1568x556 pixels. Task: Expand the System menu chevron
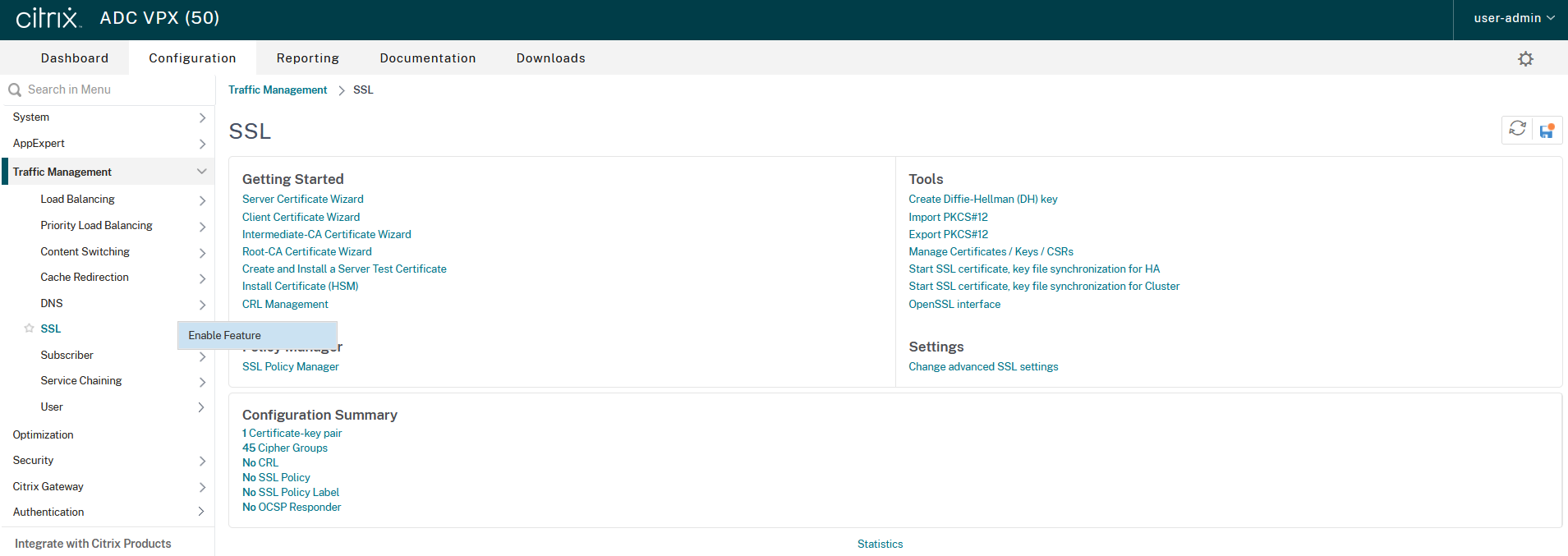(x=202, y=117)
